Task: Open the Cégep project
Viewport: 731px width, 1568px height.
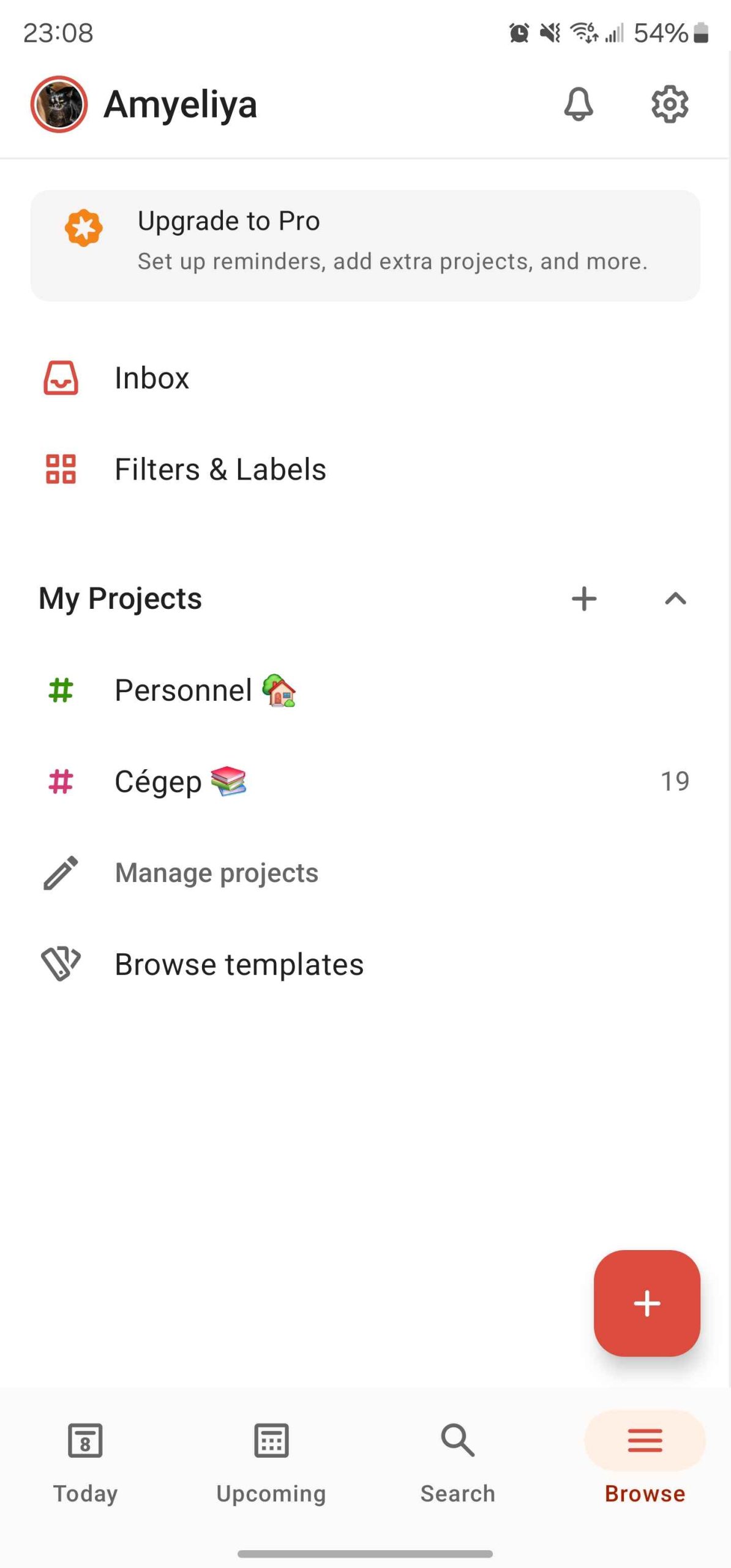Action: click(158, 782)
